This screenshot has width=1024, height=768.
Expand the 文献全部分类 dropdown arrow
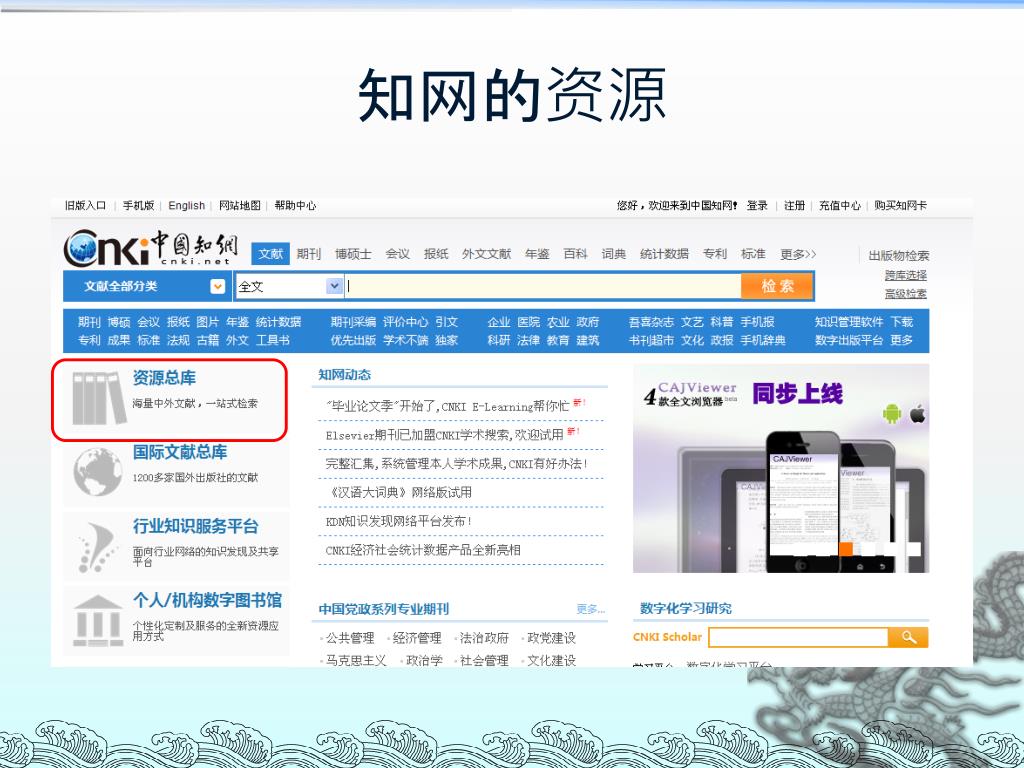(x=217, y=287)
